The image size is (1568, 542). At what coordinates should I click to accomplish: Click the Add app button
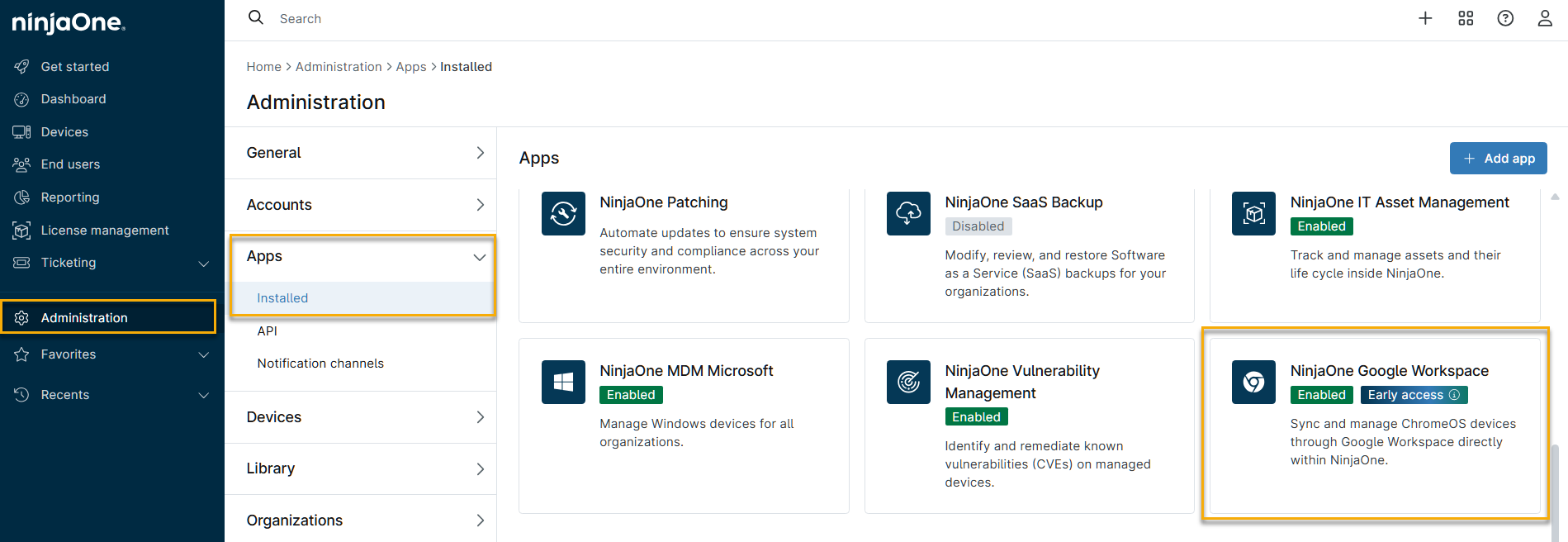coord(1498,159)
